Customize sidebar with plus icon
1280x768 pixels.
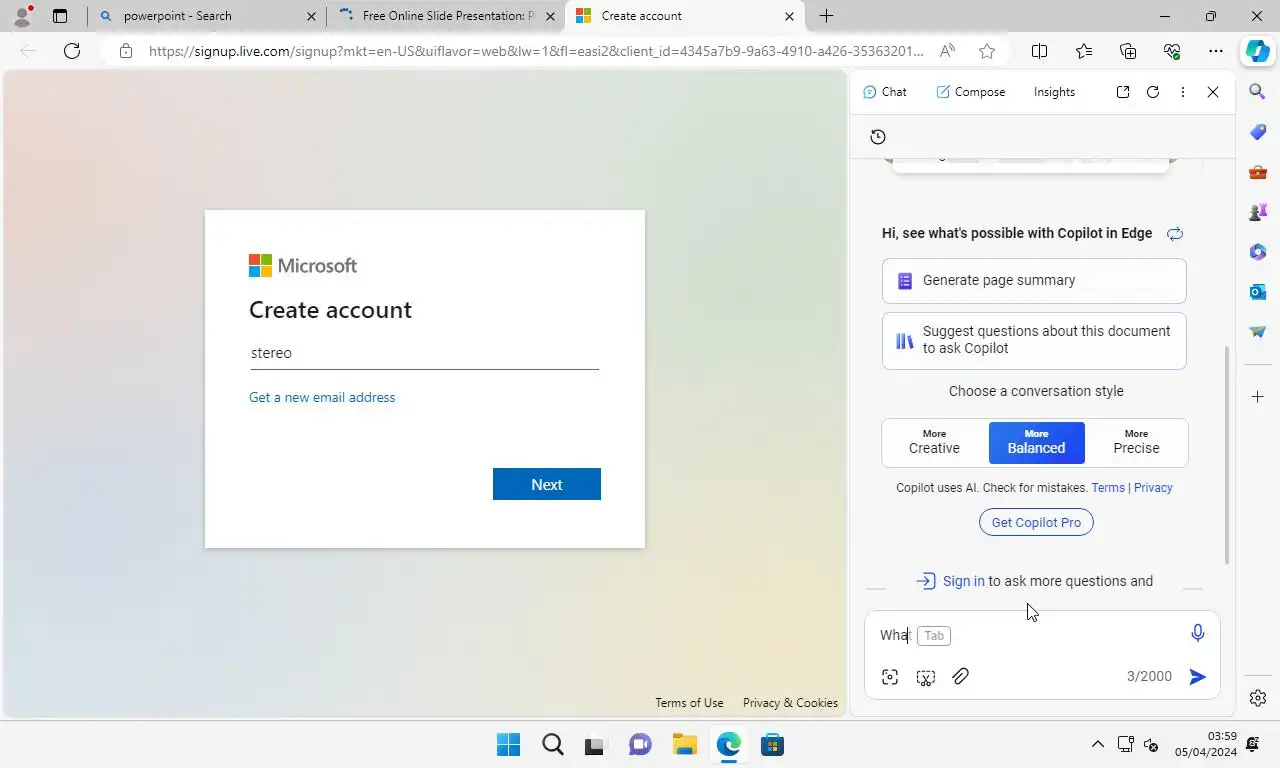(1258, 397)
